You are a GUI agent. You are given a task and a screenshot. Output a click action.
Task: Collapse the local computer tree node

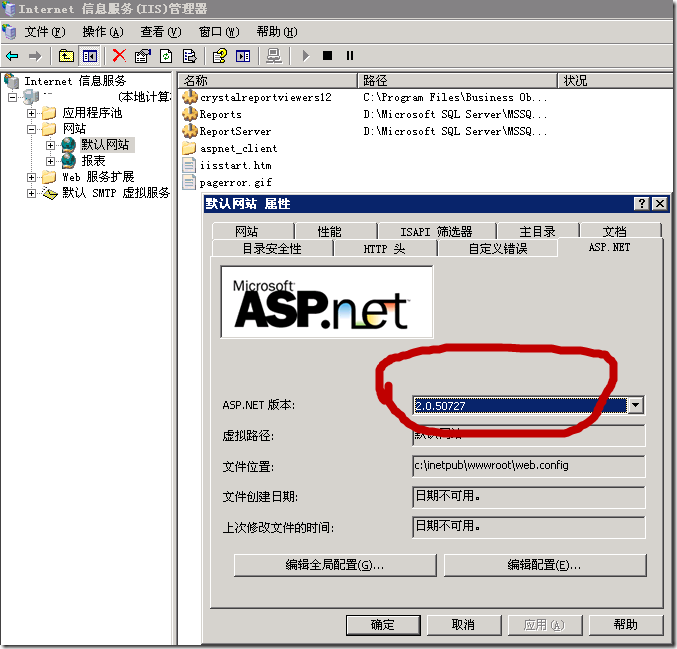coord(13,97)
